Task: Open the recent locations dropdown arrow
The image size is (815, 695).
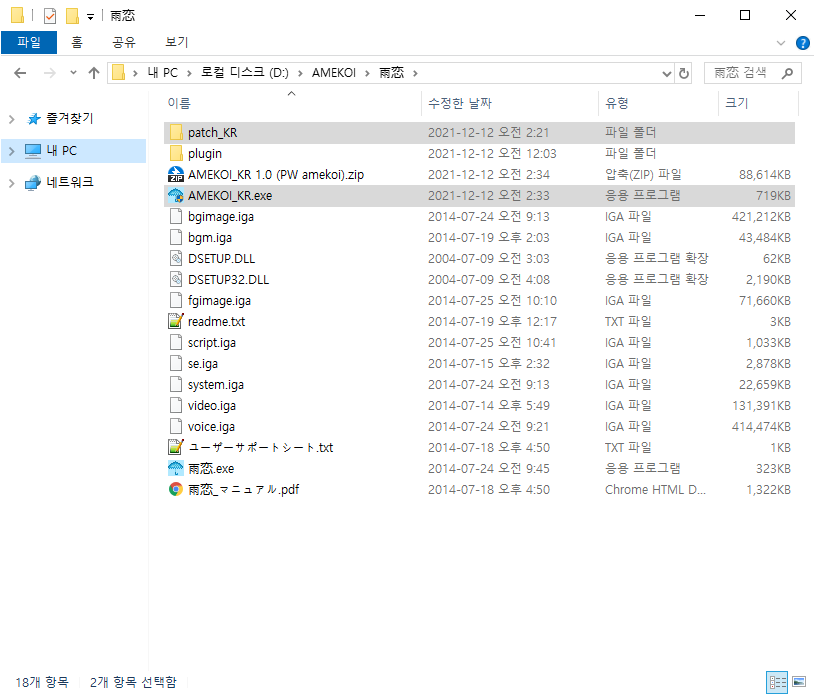Action: tap(73, 73)
